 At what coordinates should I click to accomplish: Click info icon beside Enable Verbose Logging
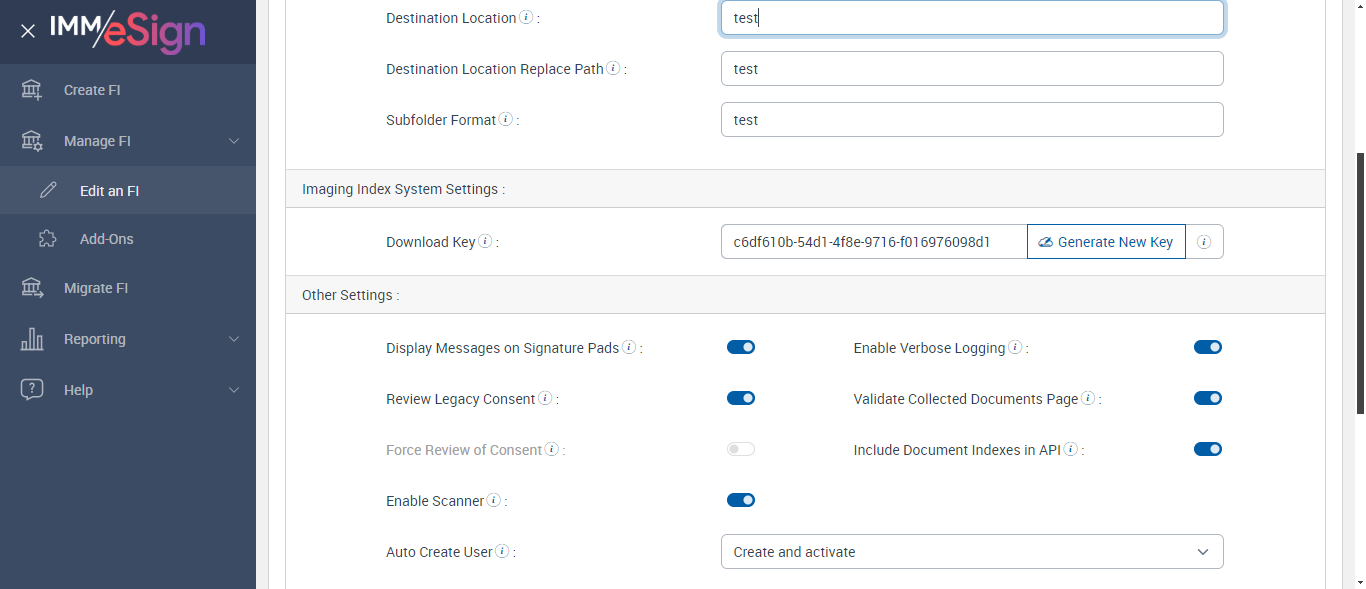1015,348
